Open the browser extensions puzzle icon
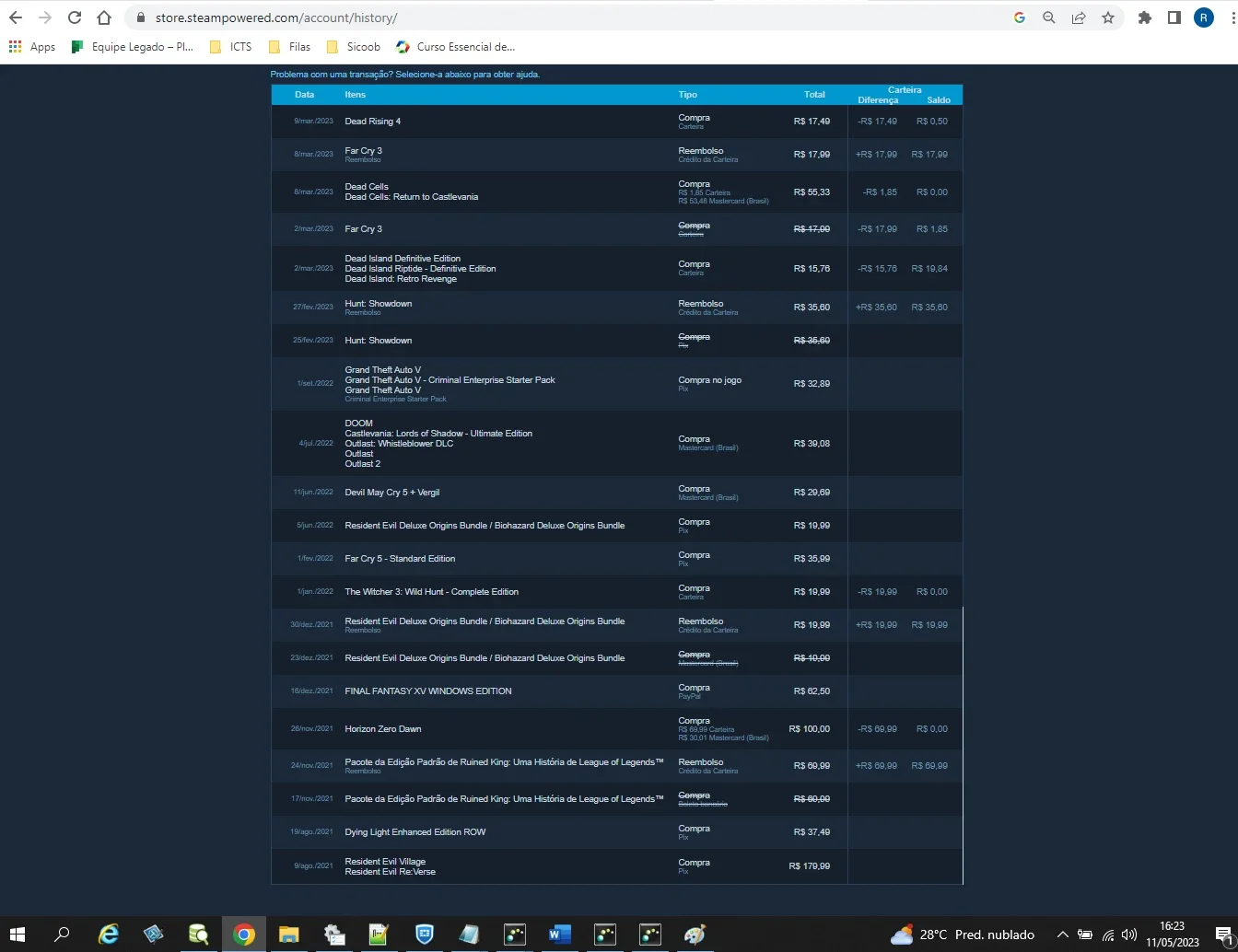The height and width of the screenshot is (952, 1238). point(1145,17)
